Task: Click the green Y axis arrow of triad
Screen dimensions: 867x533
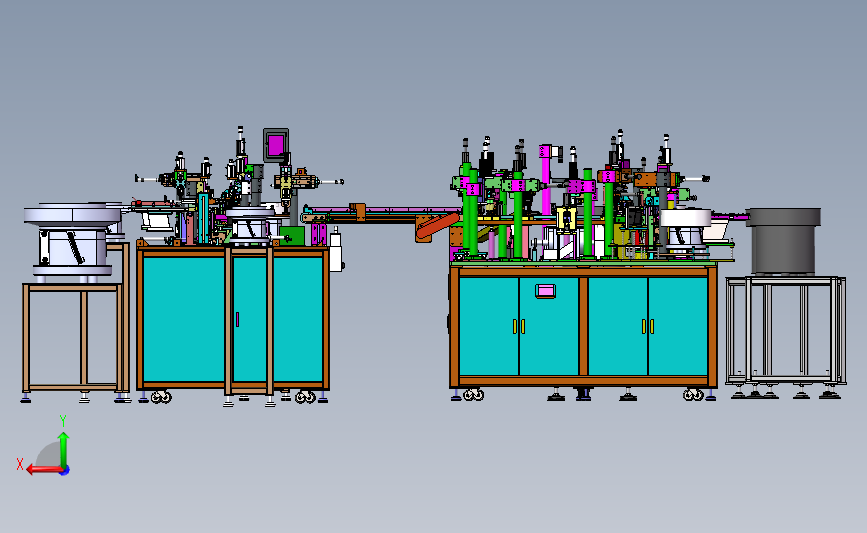Action: click(x=63, y=450)
